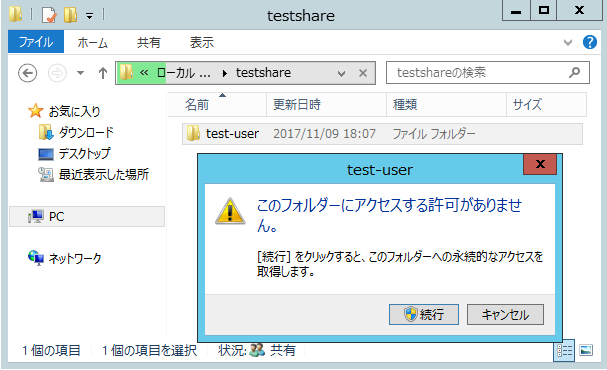Click the new folder icon in title bar
Image resolution: width=607 pixels, height=370 pixels.
pyautogui.click(x=70, y=15)
